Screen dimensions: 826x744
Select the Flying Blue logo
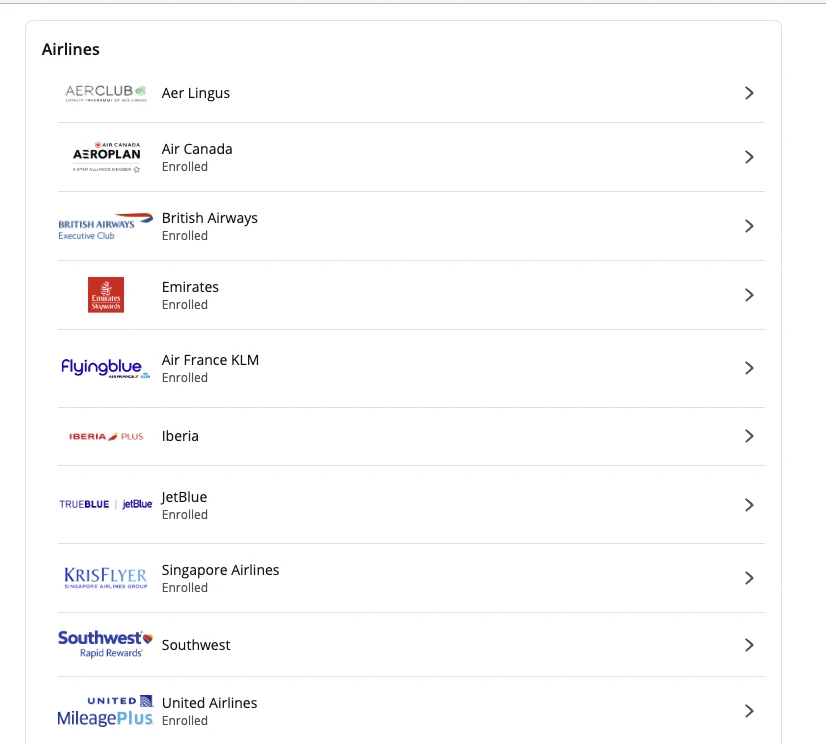point(103,367)
